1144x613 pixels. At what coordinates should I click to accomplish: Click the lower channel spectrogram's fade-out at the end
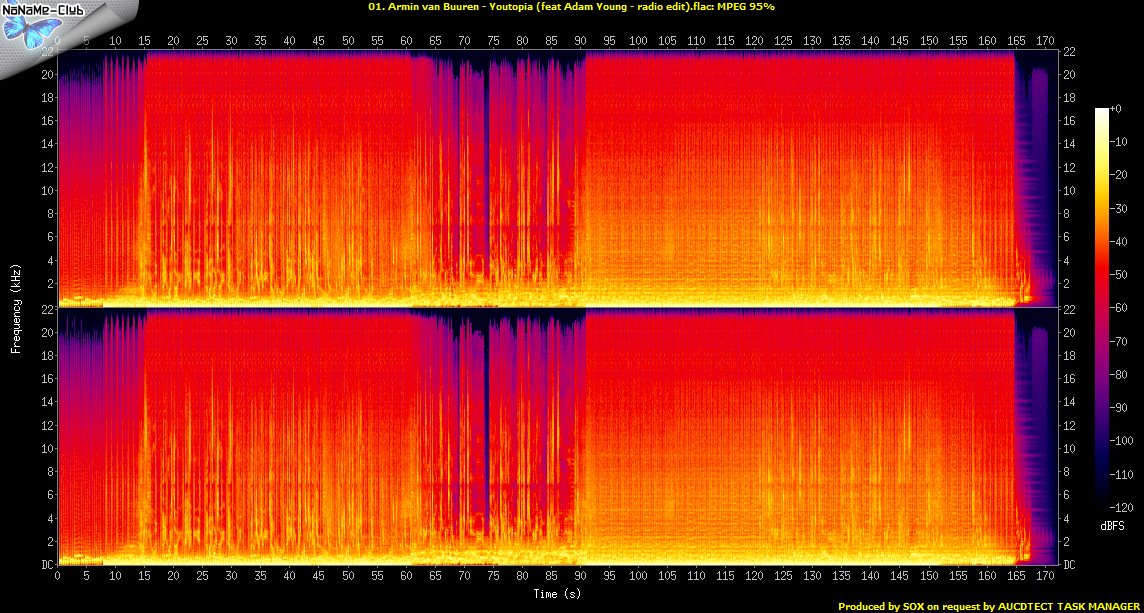pos(1035,450)
